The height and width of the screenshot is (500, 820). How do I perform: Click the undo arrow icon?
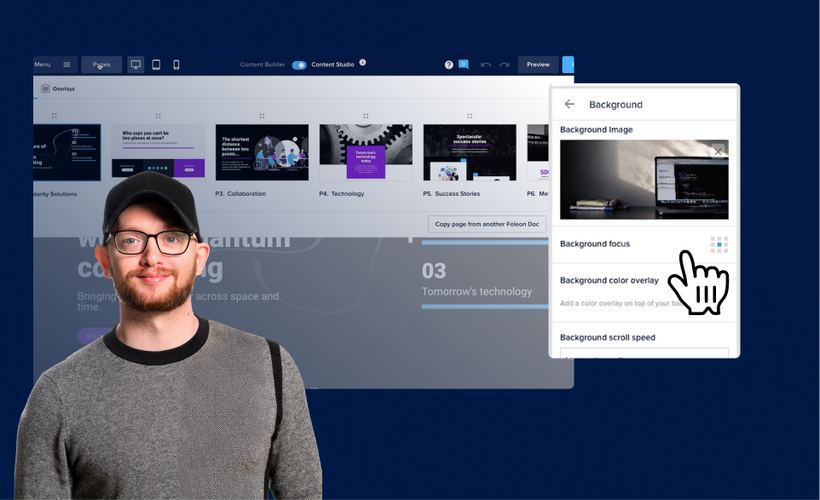[x=486, y=65]
